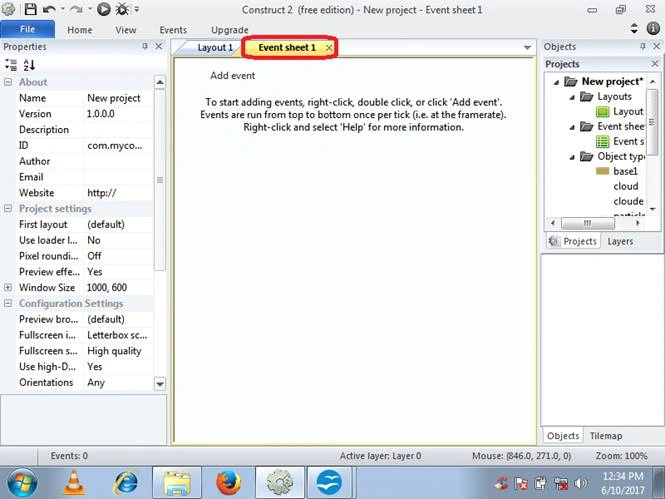Open File Explorer from the taskbar
This screenshot has height=499, width=665.
point(177,483)
